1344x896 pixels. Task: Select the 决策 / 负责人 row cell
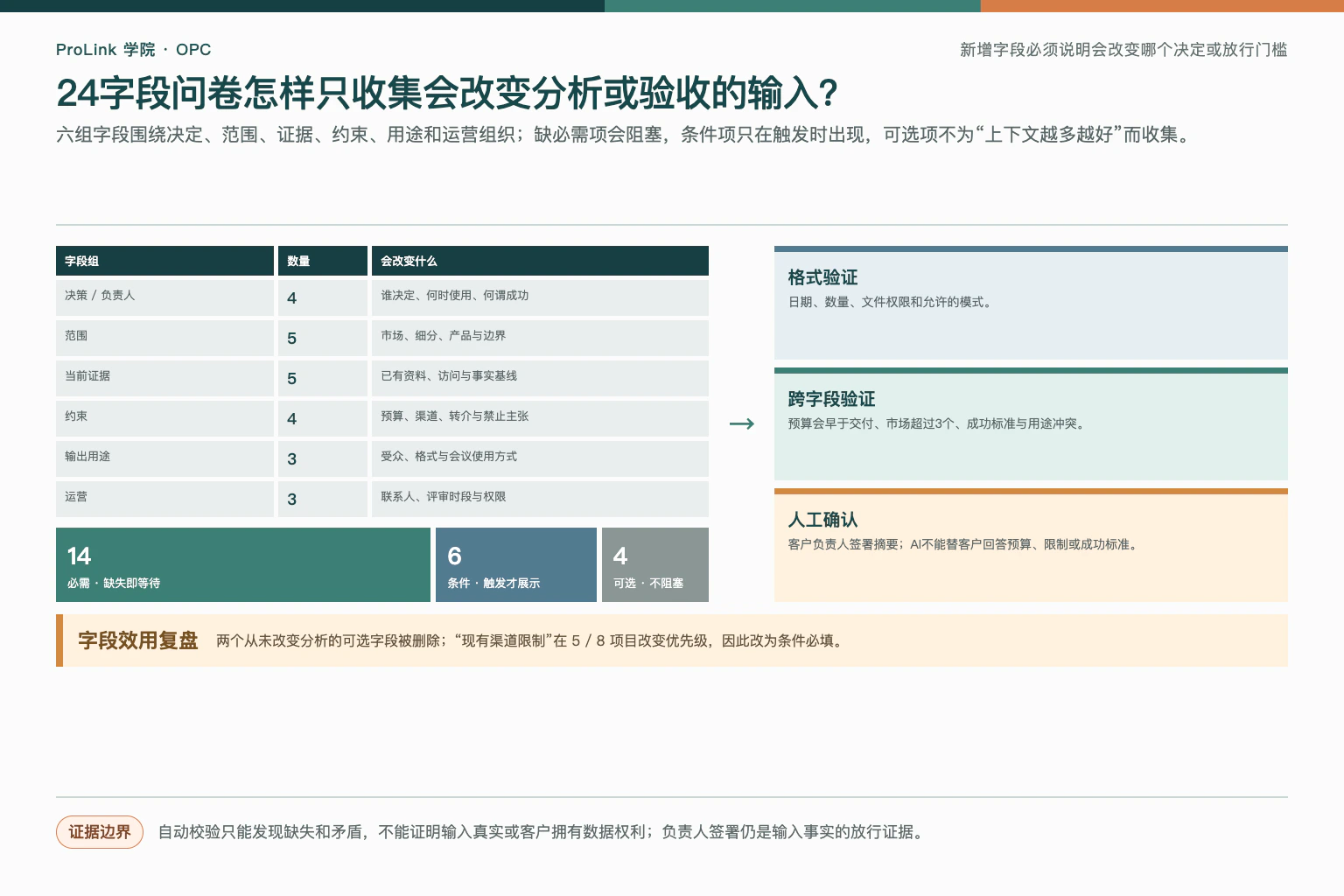(x=164, y=297)
